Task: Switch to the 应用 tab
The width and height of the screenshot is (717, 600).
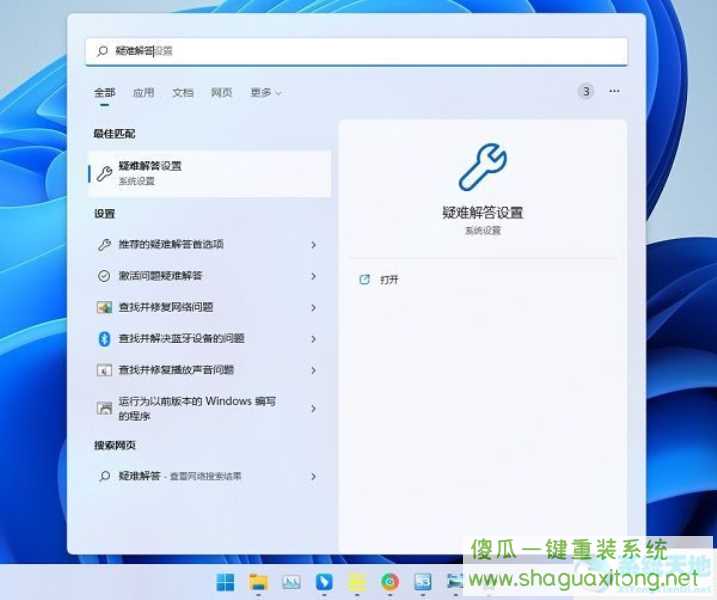Action: click(x=144, y=93)
